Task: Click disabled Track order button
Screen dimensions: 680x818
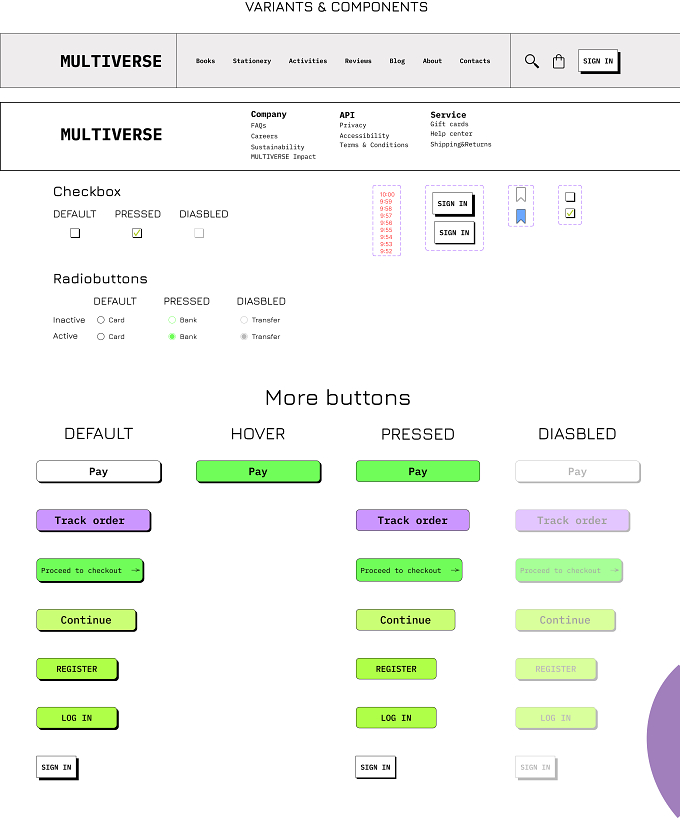Action: pos(572,521)
